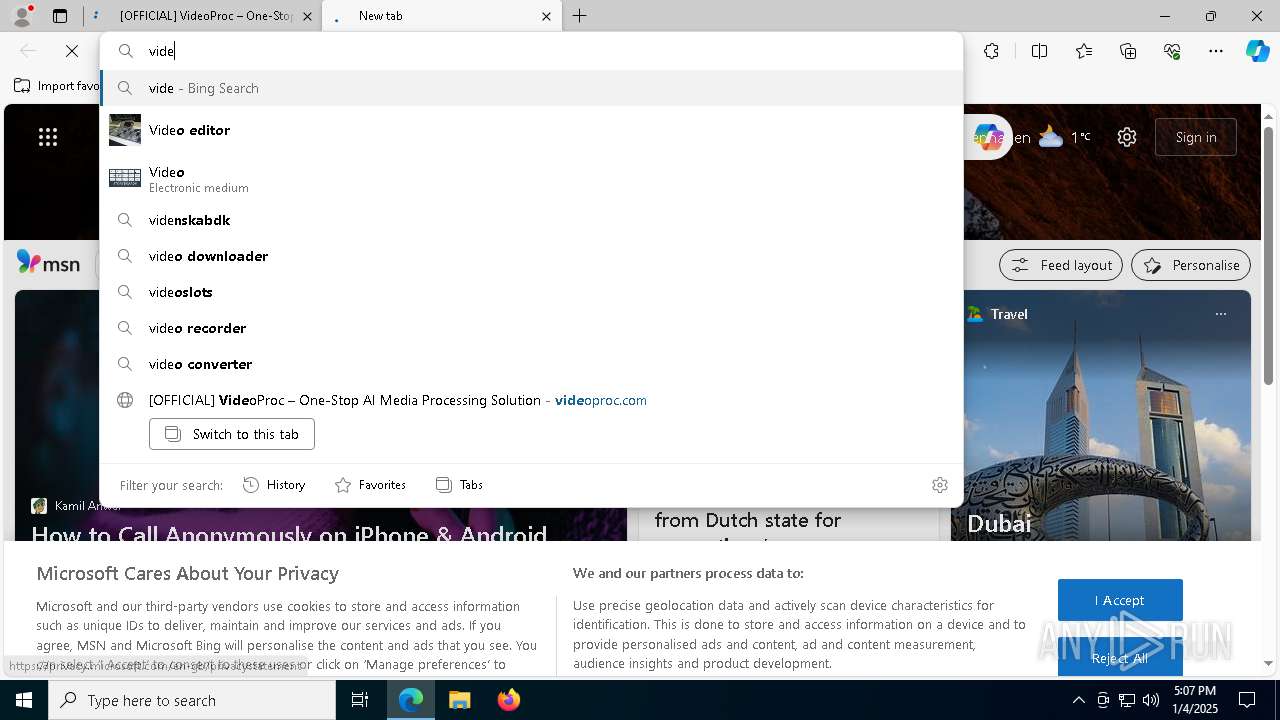Open the Import favorites bookmark item
This screenshot has width=1280, height=720.
pyautogui.click(x=57, y=86)
